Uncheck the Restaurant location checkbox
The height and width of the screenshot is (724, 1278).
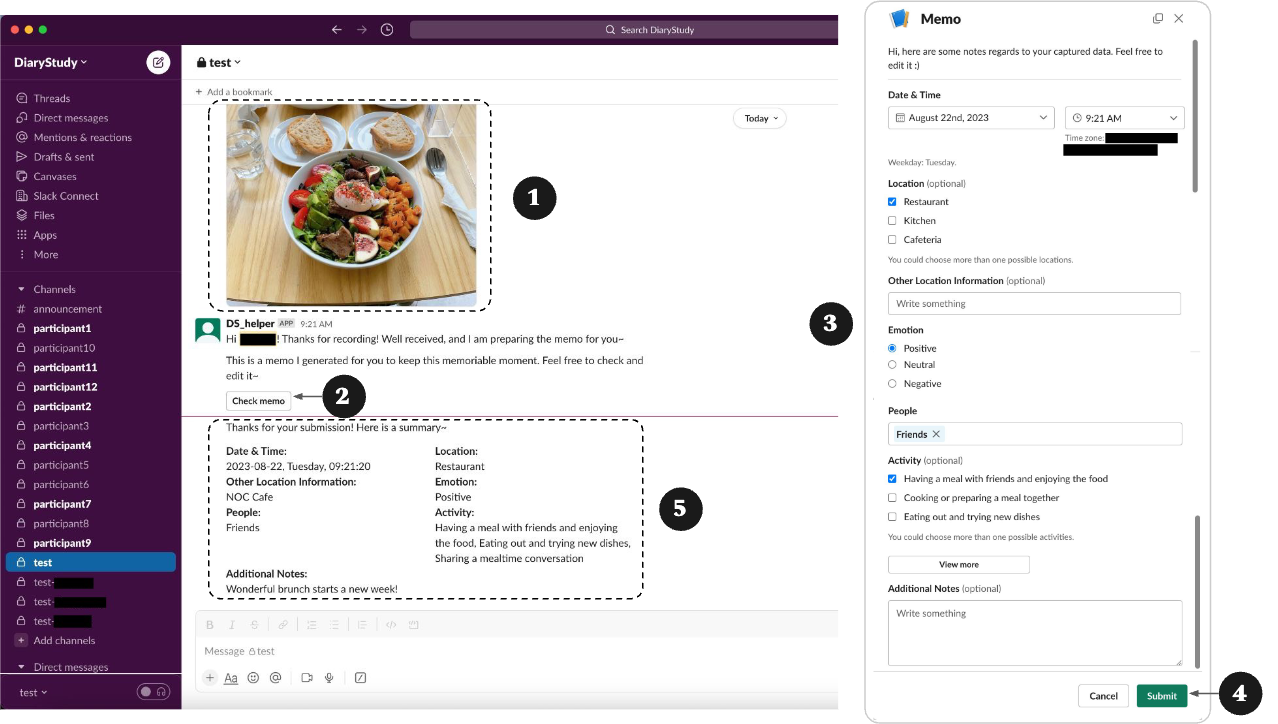pyautogui.click(x=893, y=202)
